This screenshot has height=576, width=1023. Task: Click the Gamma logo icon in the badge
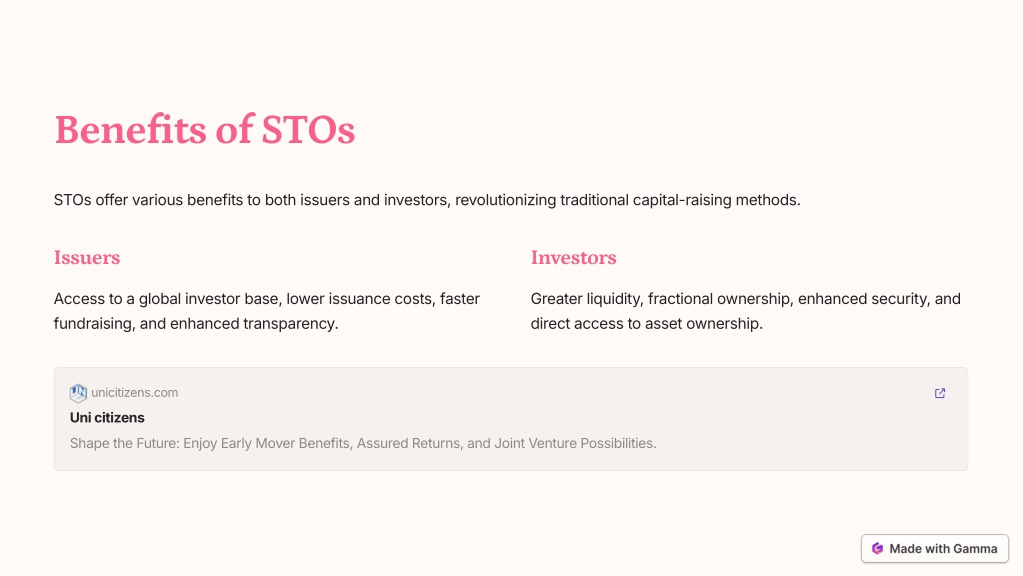click(878, 549)
